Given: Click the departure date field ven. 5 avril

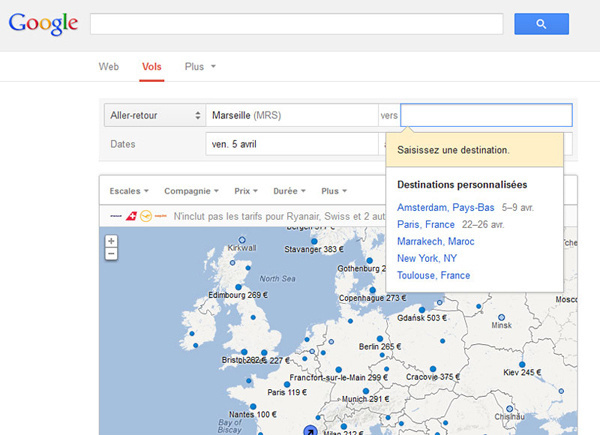Looking at the screenshot, I should [x=292, y=144].
